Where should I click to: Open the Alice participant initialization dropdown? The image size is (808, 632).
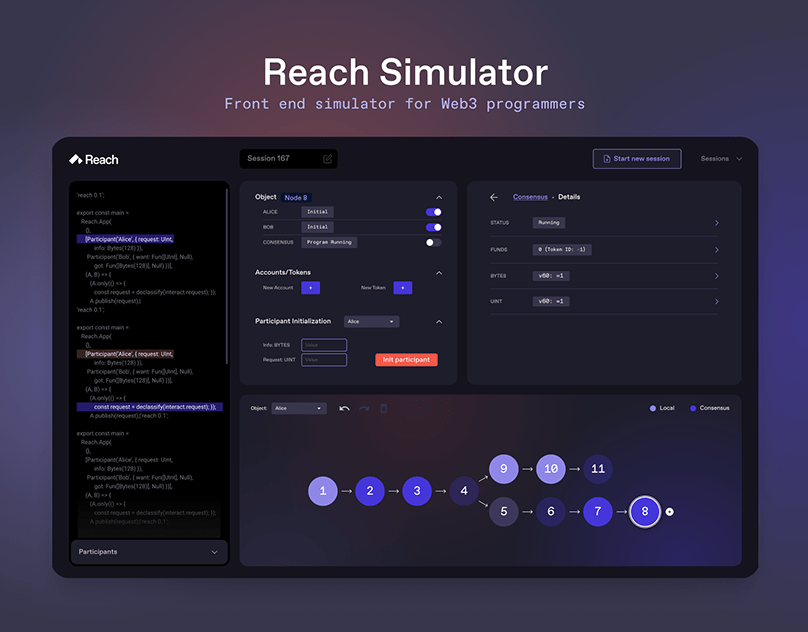(372, 322)
